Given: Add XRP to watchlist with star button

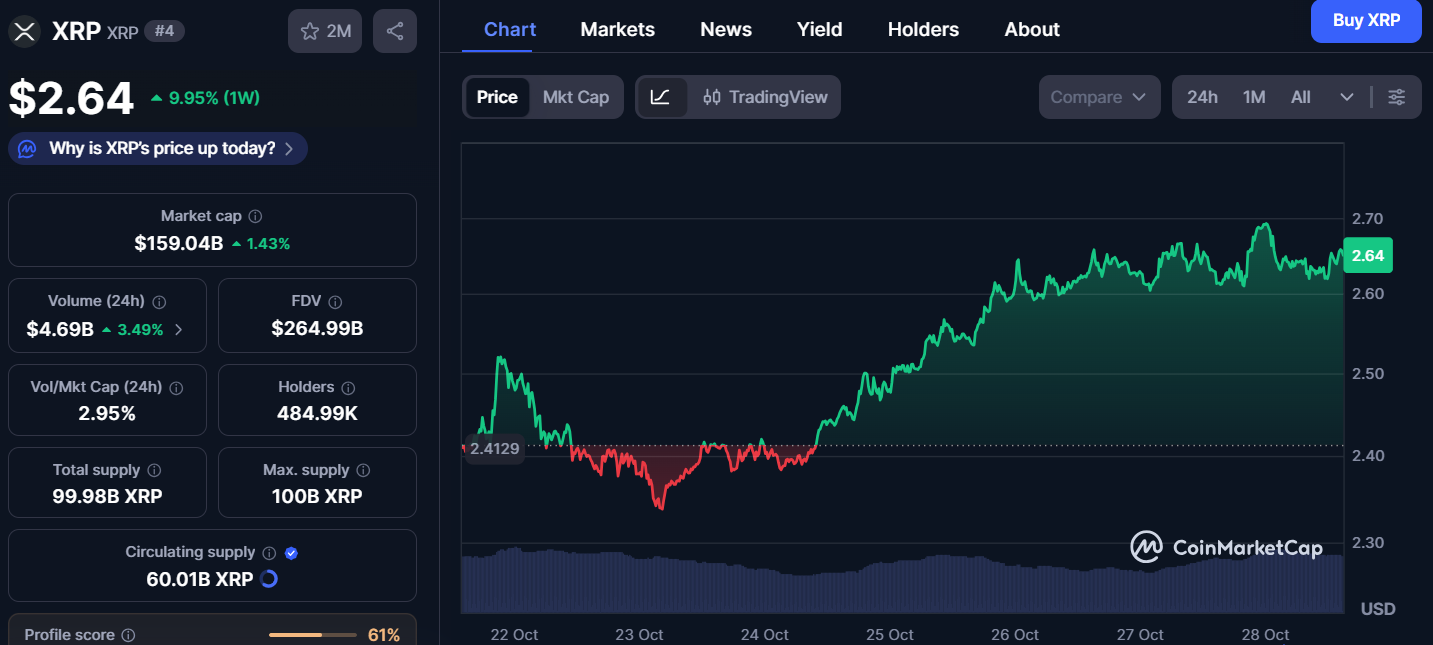Looking at the screenshot, I should tap(325, 31).
